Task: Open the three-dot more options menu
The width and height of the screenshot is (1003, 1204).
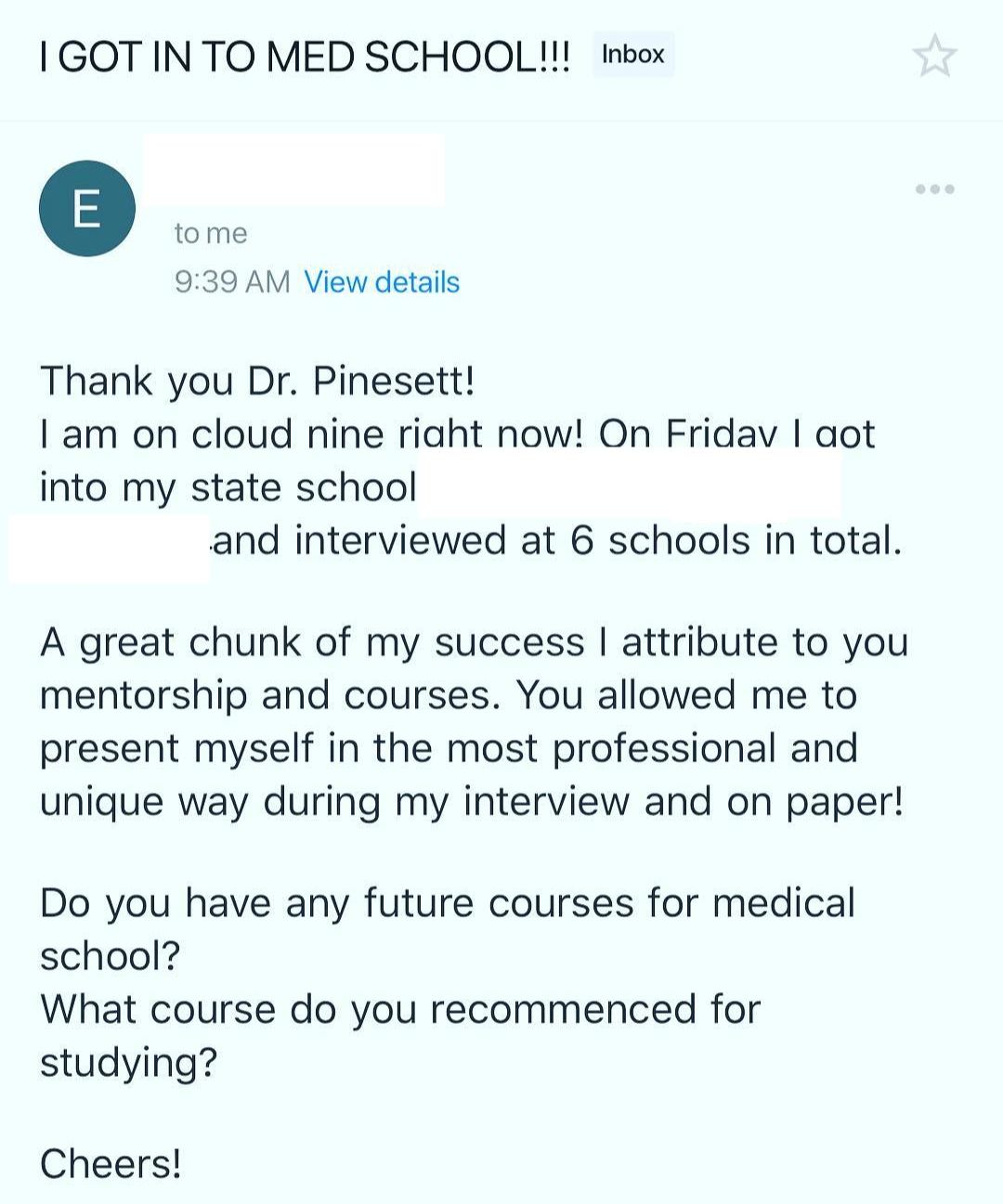Action: 934,189
